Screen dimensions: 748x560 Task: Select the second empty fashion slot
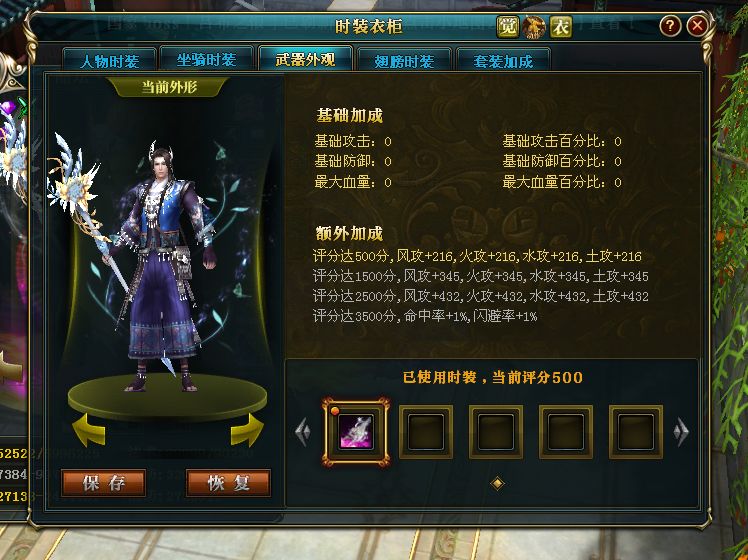pyautogui.click(x=496, y=432)
